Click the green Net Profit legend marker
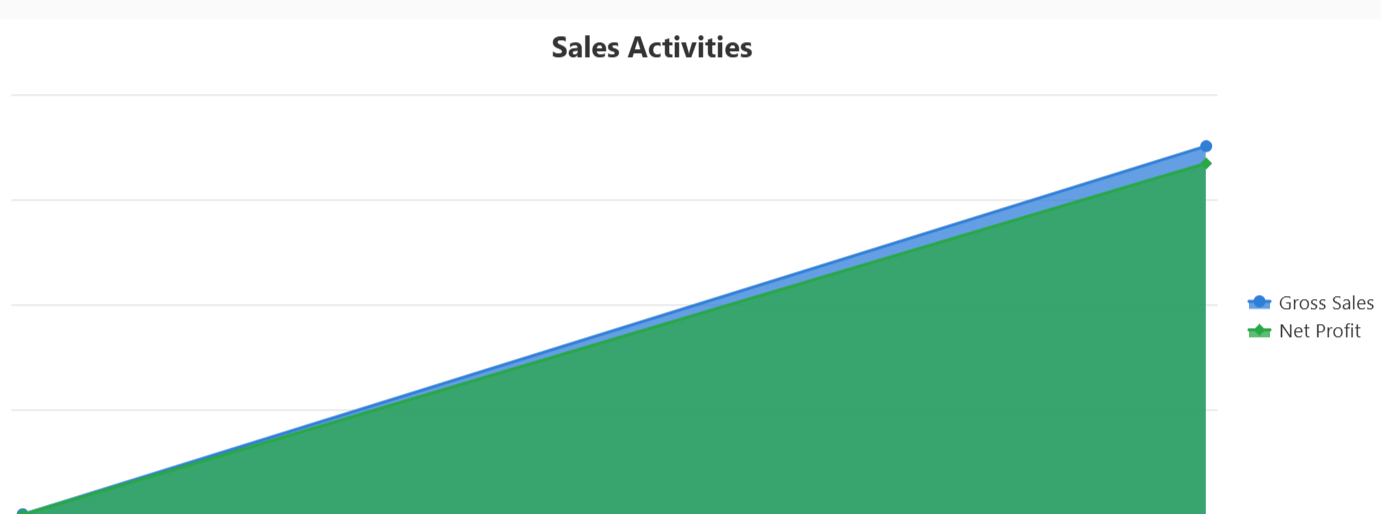Screen dimensions: 1381x514 tap(1258, 331)
